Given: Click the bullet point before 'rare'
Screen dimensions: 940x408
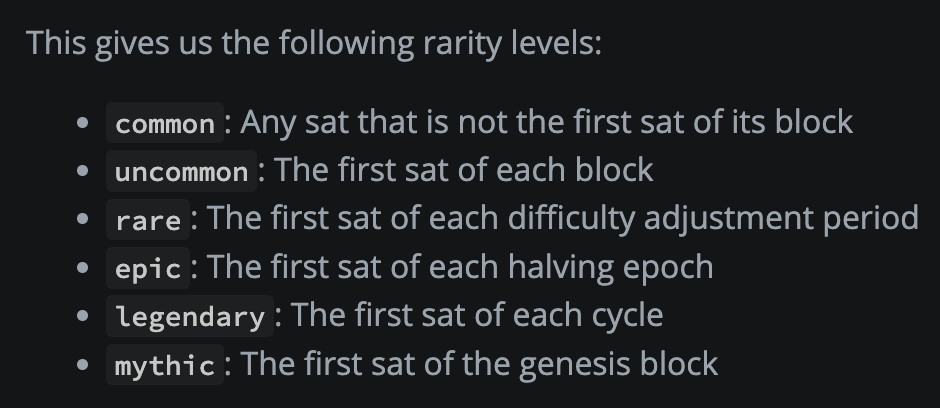Looking at the screenshot, I should tap(83, 219).
